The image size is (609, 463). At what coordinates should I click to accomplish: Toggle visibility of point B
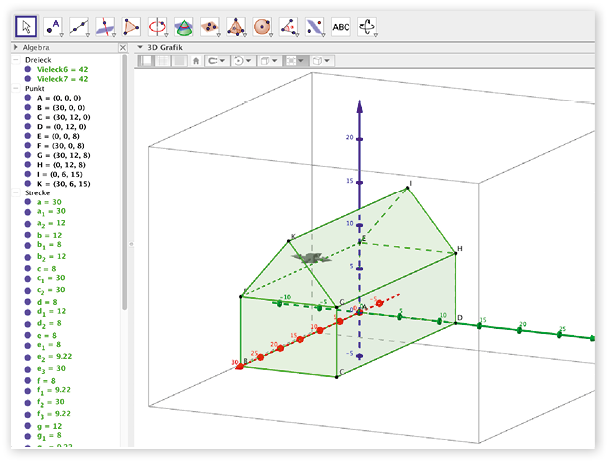point(28,108)
